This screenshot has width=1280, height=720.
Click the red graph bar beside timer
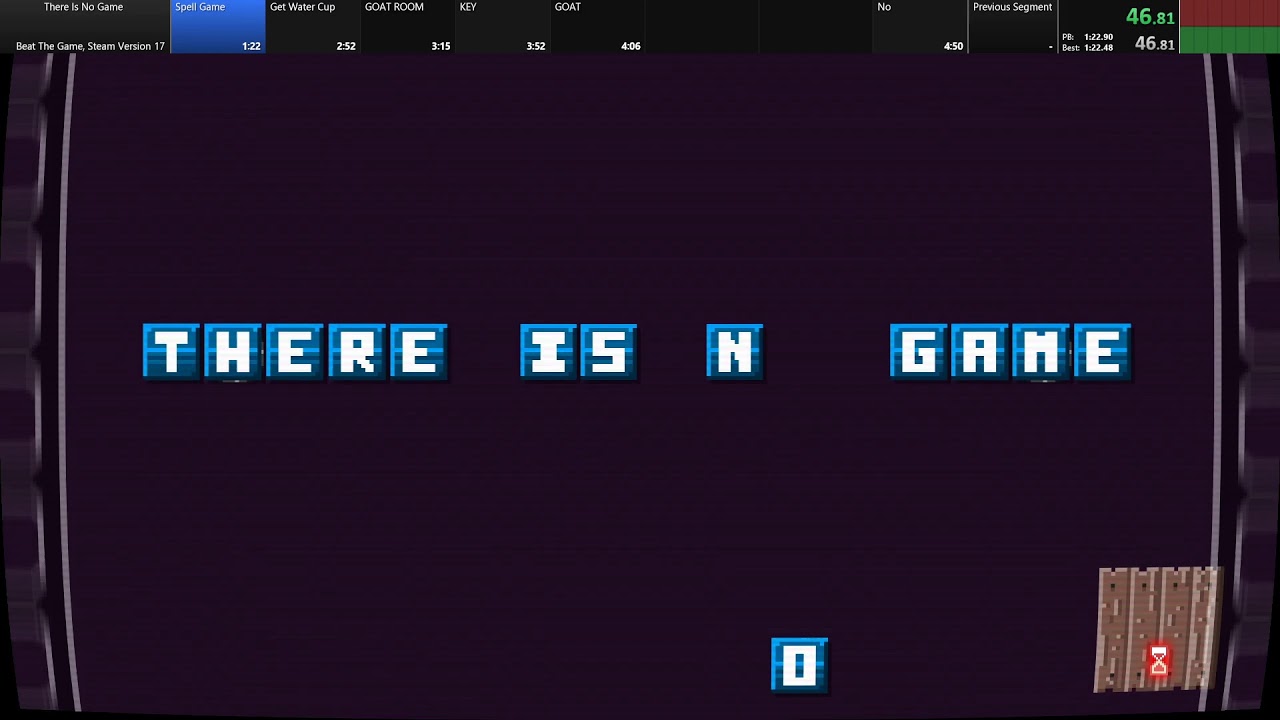(x=1230, y=13)
